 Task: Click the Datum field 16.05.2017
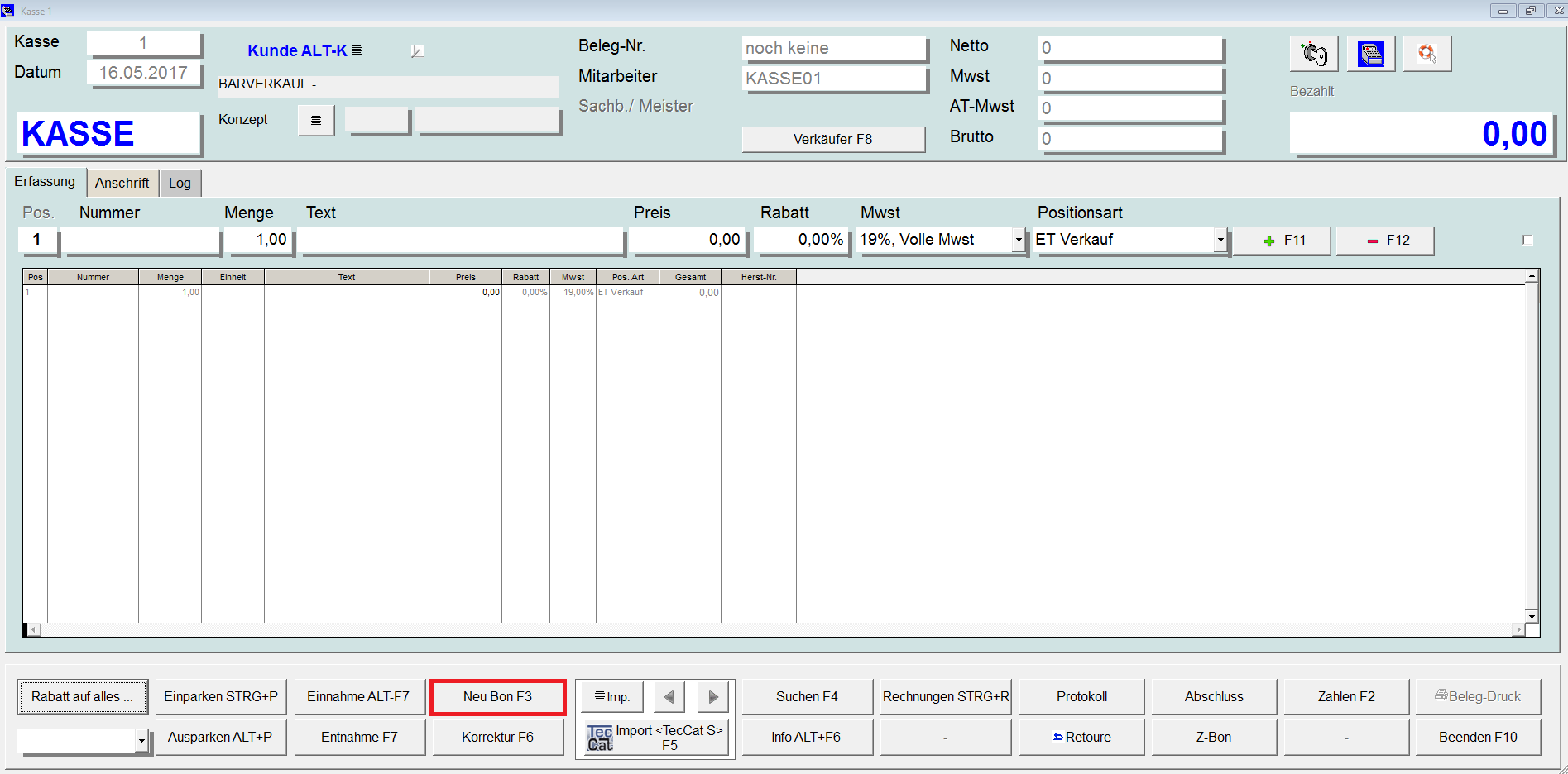(x=143, y=74)
